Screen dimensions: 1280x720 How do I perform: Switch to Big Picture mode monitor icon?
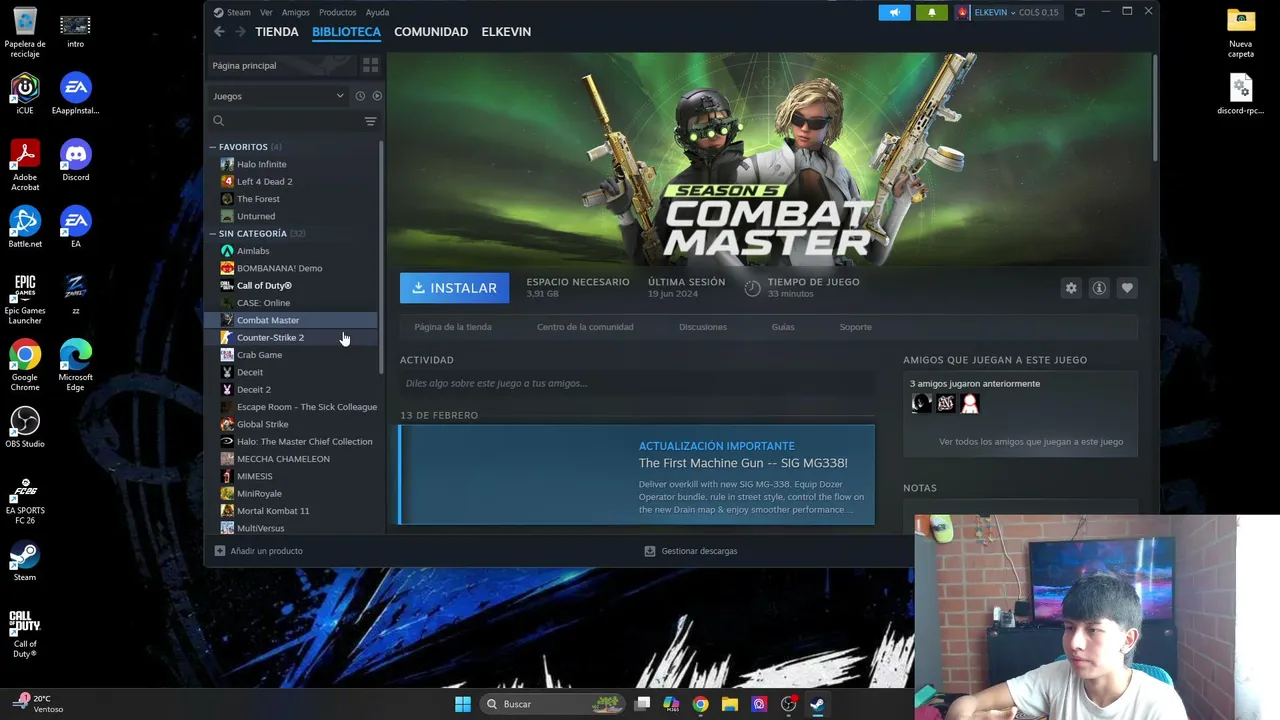[x=1080, y=12]
